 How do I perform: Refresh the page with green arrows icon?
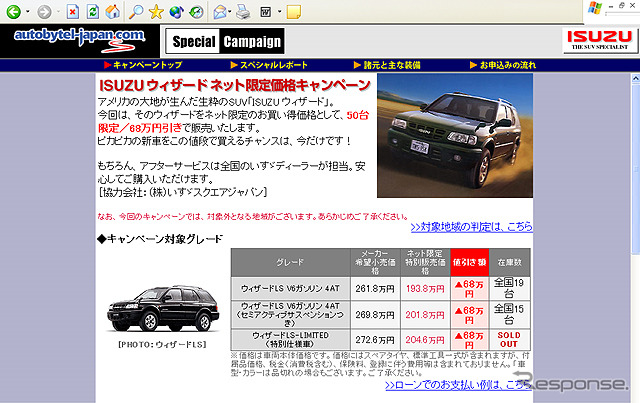93,11
